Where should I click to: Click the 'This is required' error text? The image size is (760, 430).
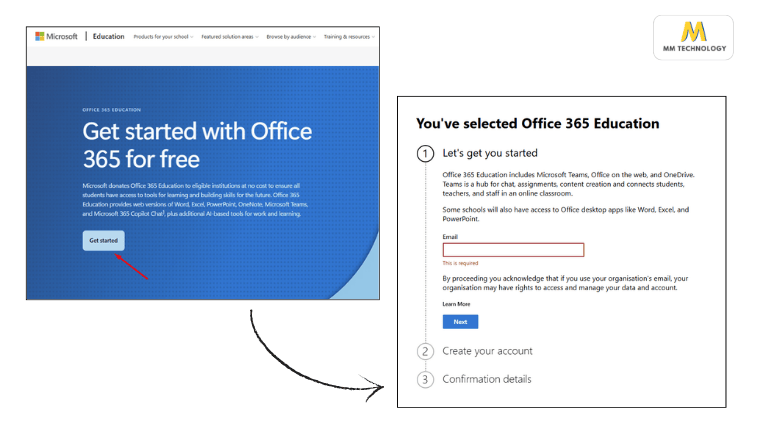[x=460, y=263]
